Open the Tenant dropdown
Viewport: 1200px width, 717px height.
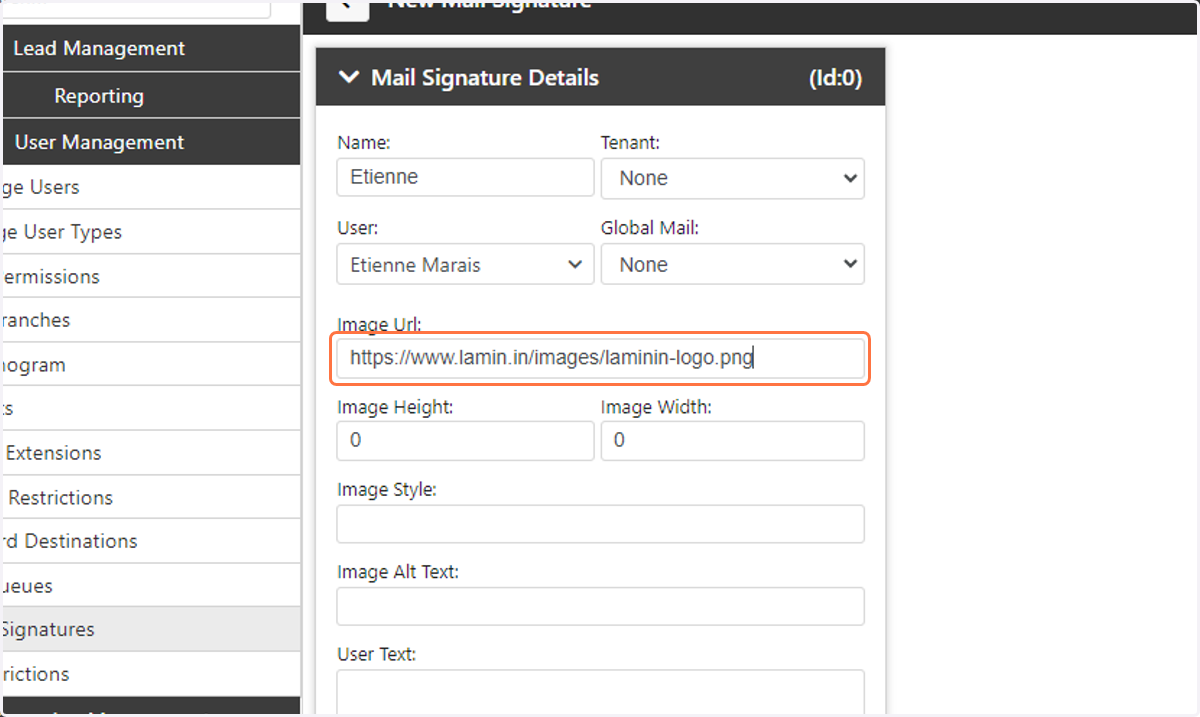(732, 178)
